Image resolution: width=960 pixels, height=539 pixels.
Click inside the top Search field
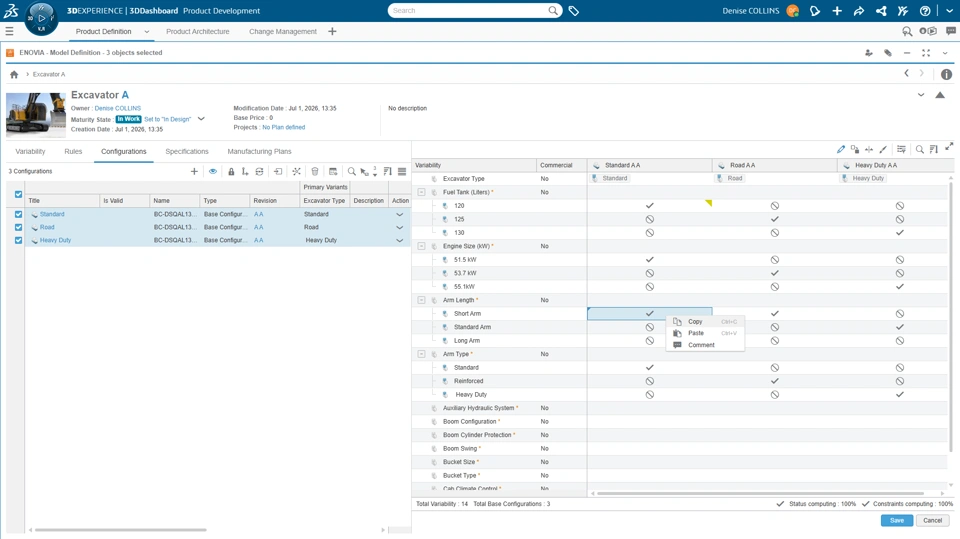(470, 10)
